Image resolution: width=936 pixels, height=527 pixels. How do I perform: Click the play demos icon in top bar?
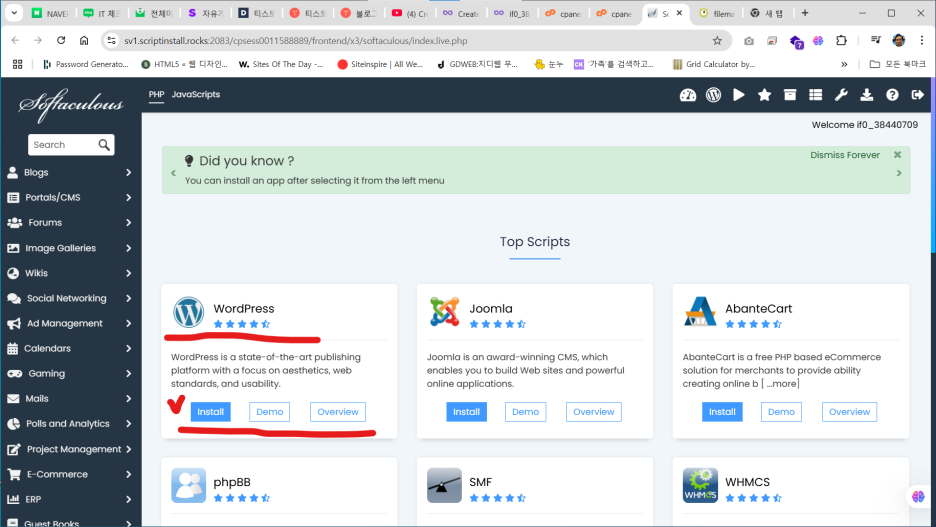pyautogui.click(x=739, y=95)
